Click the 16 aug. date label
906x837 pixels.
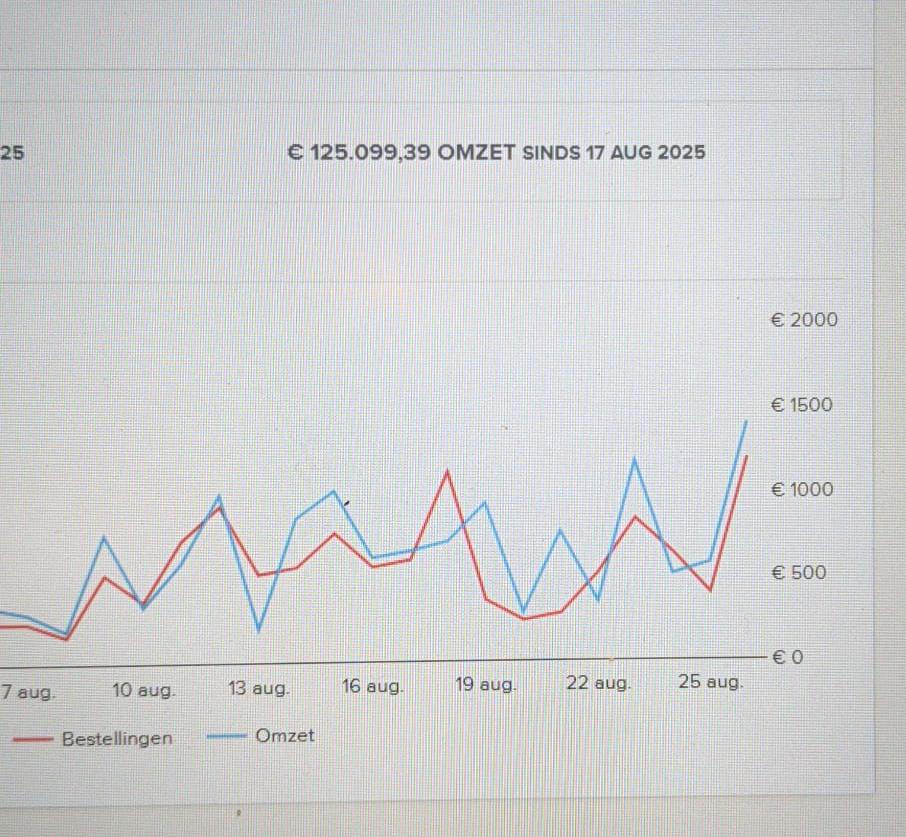tap(373, 687)
